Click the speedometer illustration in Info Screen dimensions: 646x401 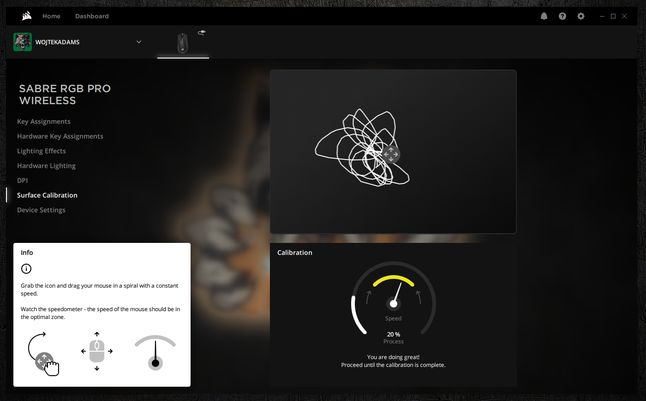(x=155, y=352)
